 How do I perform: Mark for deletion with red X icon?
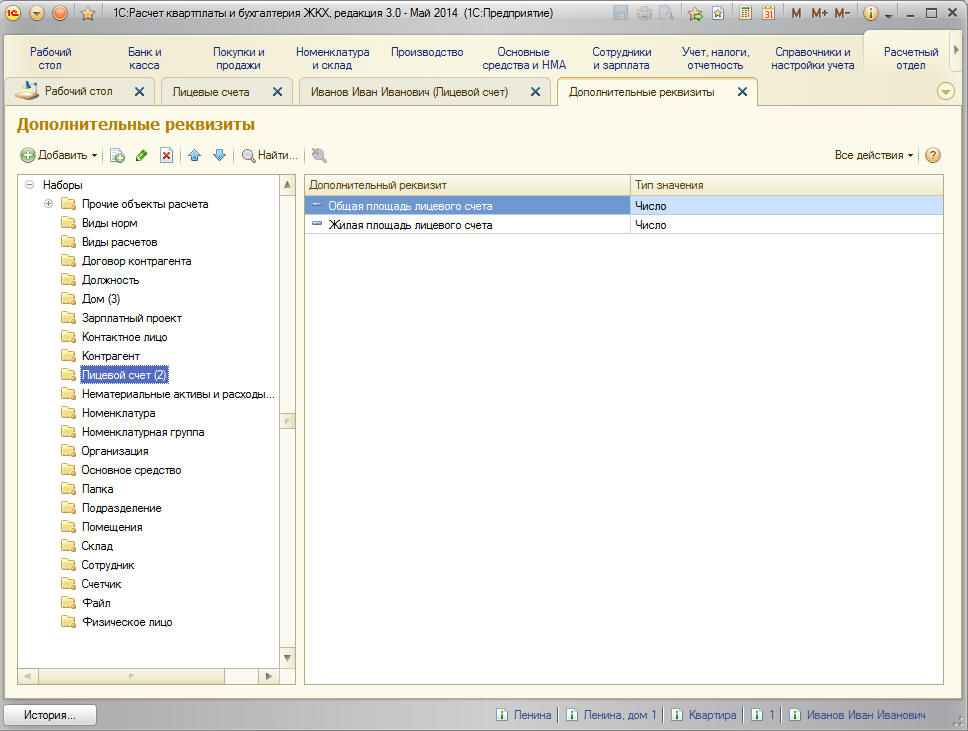(166, 156)
